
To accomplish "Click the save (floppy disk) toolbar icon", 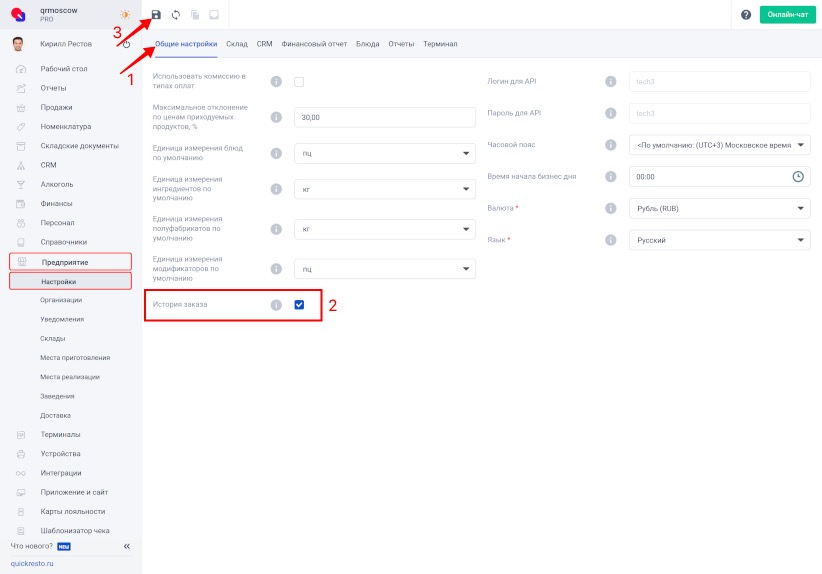I will pyautogui.click(x=156, y=15).
